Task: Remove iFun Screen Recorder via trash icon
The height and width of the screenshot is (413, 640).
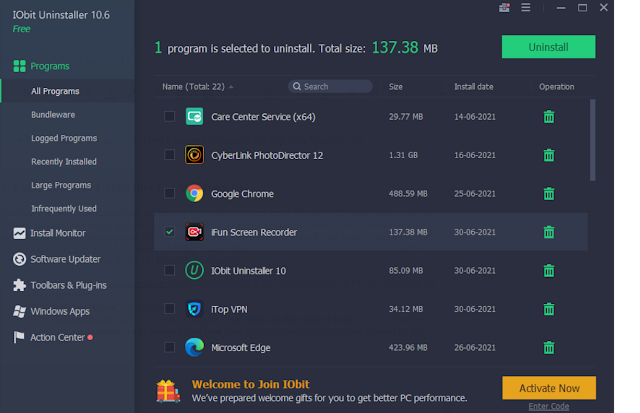Action: click(x=549, y=232)
